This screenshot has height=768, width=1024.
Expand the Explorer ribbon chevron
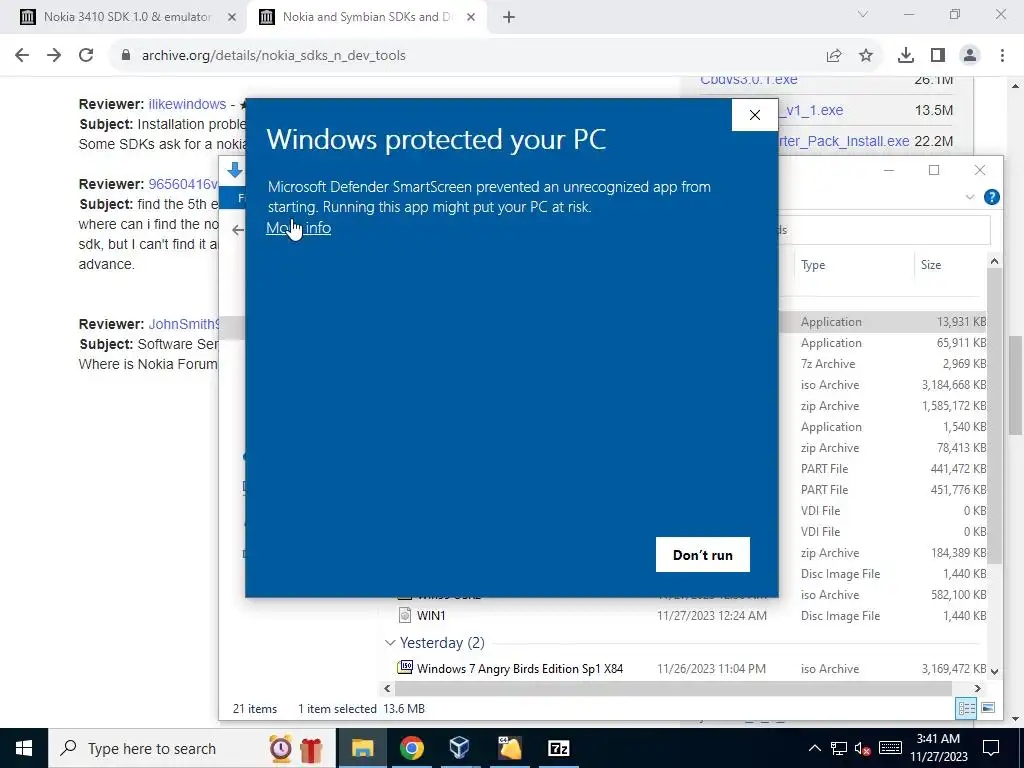coord(970,197)
